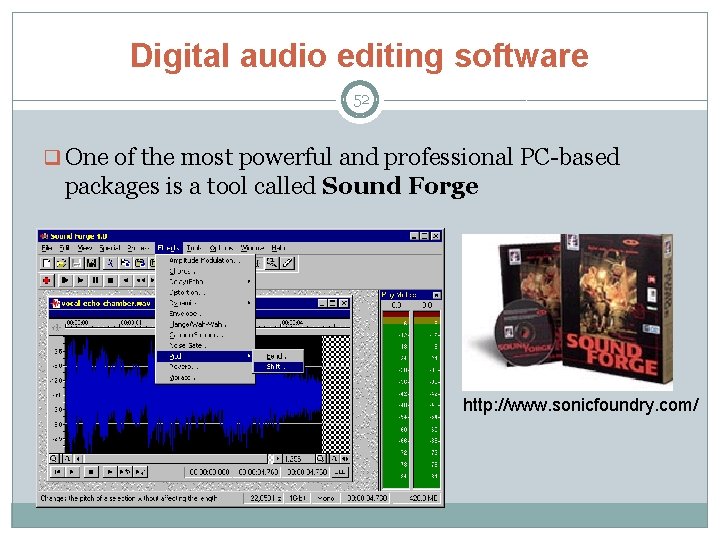Click the vocal echo chamber.wav window icon

point(56,304)
